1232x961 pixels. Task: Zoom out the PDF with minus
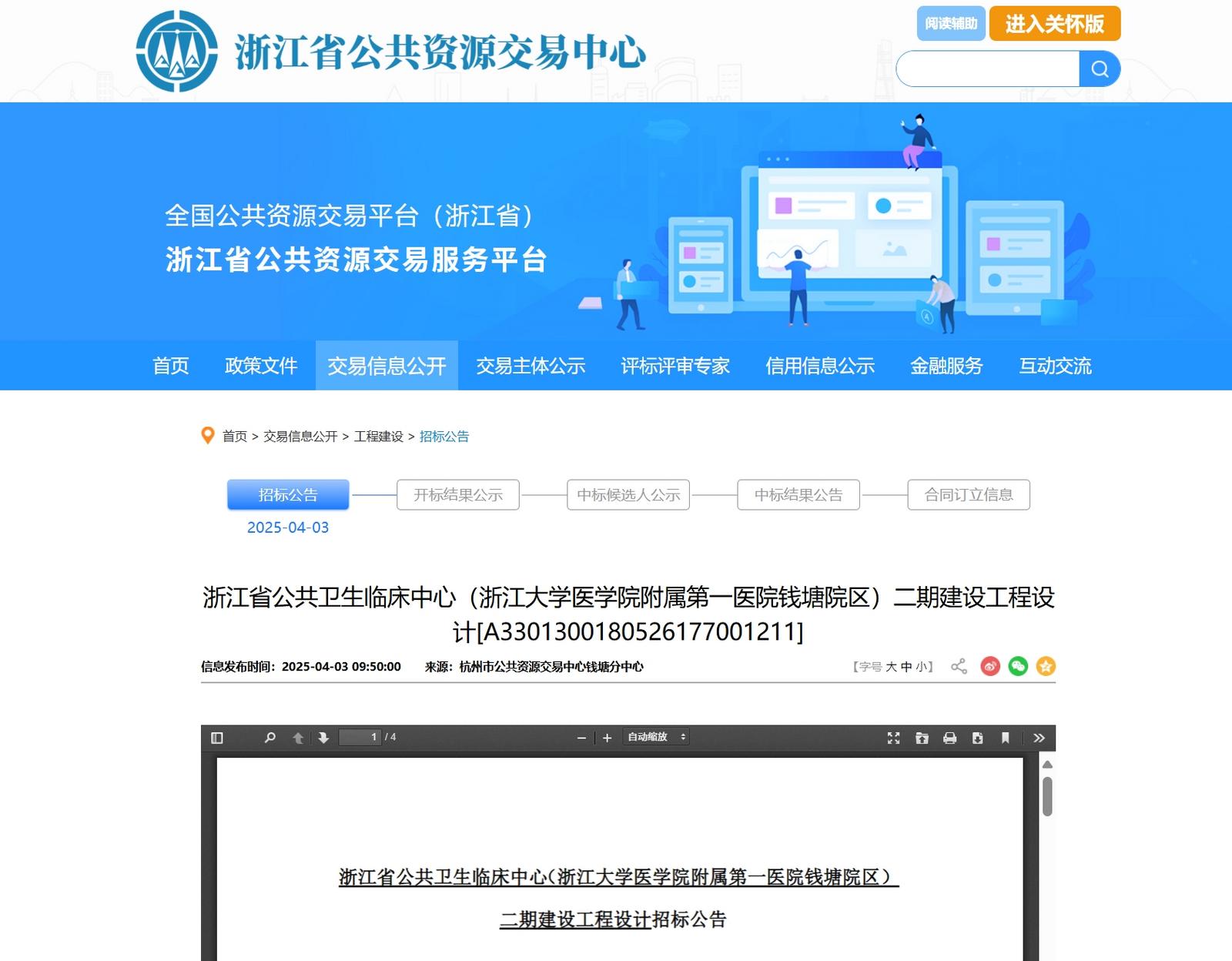(581, 738)
